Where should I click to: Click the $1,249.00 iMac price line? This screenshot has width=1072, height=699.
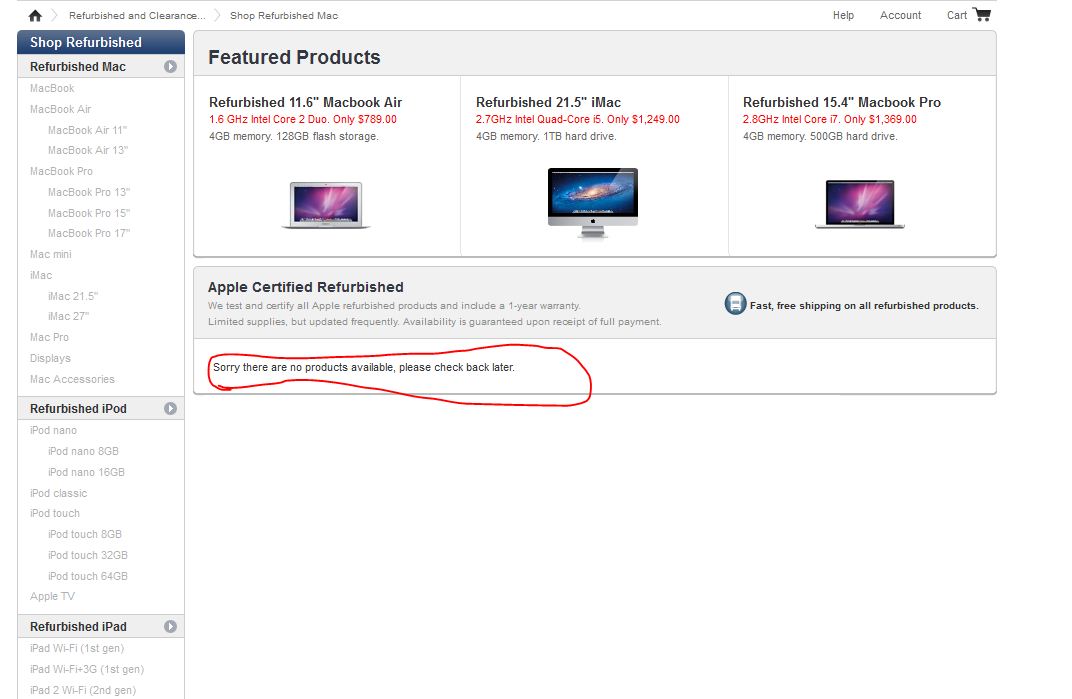tap(578, 119)
